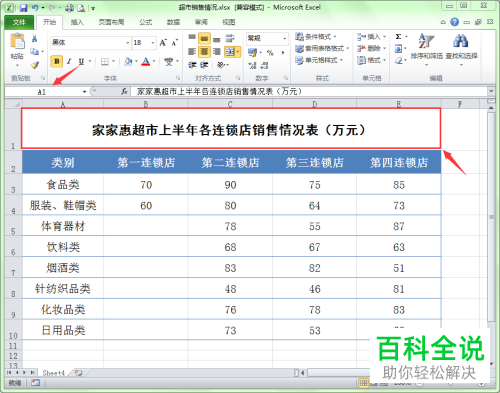Click the Clear eraser icon
Viewport: 500px width, 393px height.
point(398,61)
